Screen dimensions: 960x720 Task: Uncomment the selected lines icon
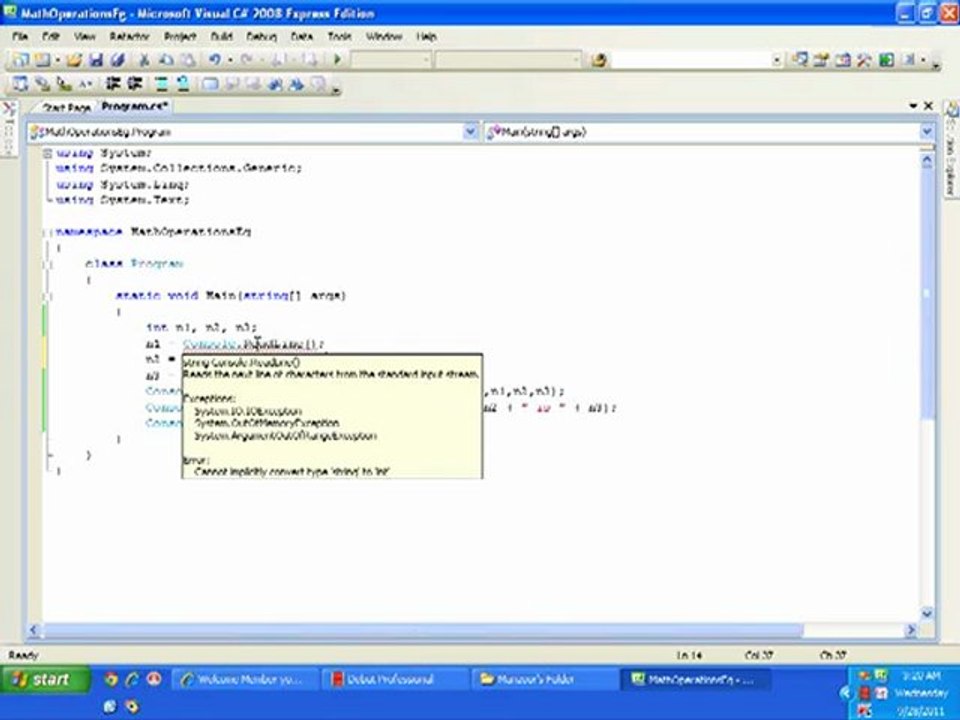(182, 83)
